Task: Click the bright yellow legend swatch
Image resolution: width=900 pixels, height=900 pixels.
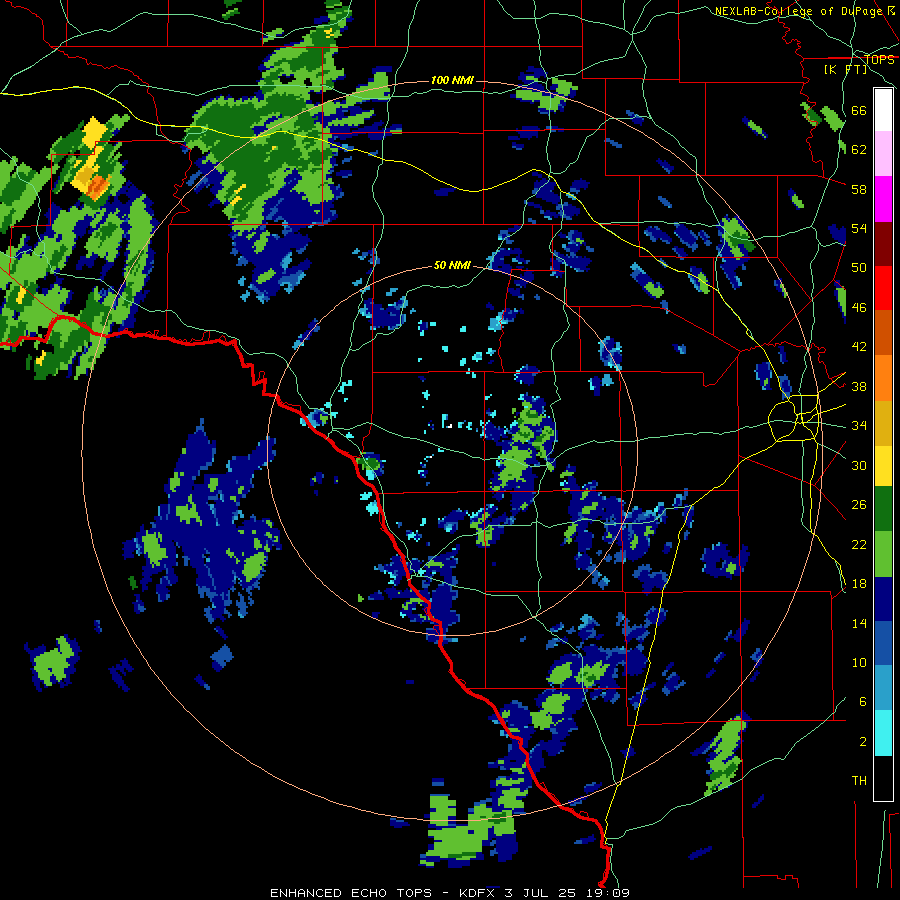Action: [883, 466]
